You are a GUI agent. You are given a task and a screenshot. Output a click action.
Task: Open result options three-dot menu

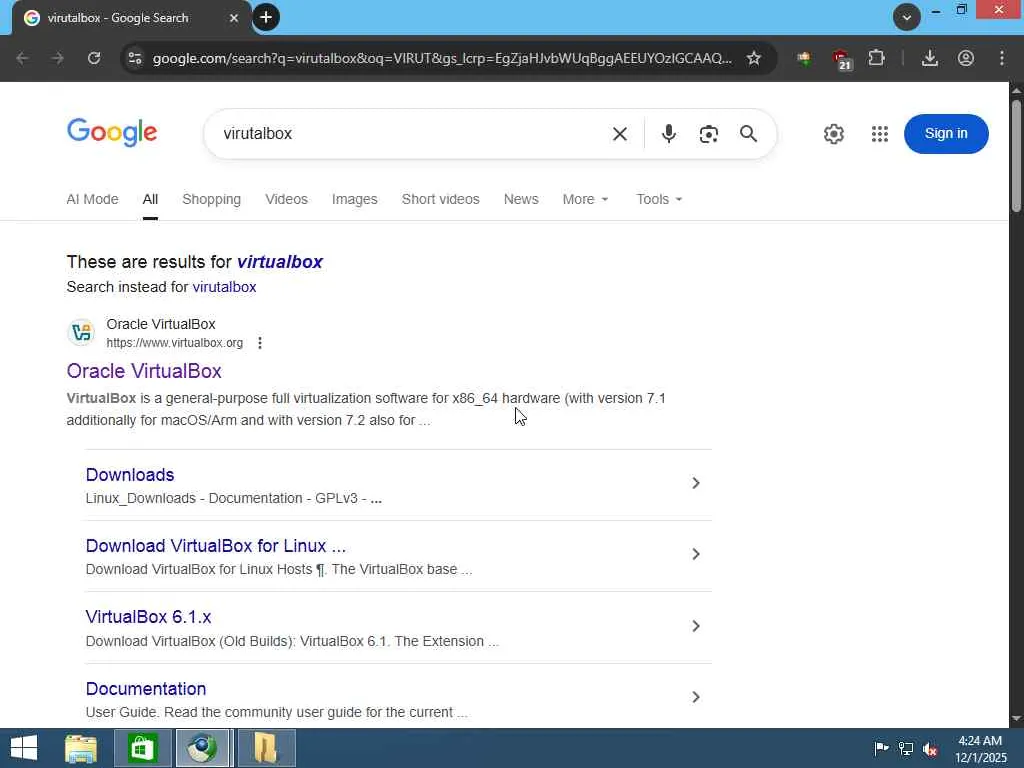click(x=260, y=343)
